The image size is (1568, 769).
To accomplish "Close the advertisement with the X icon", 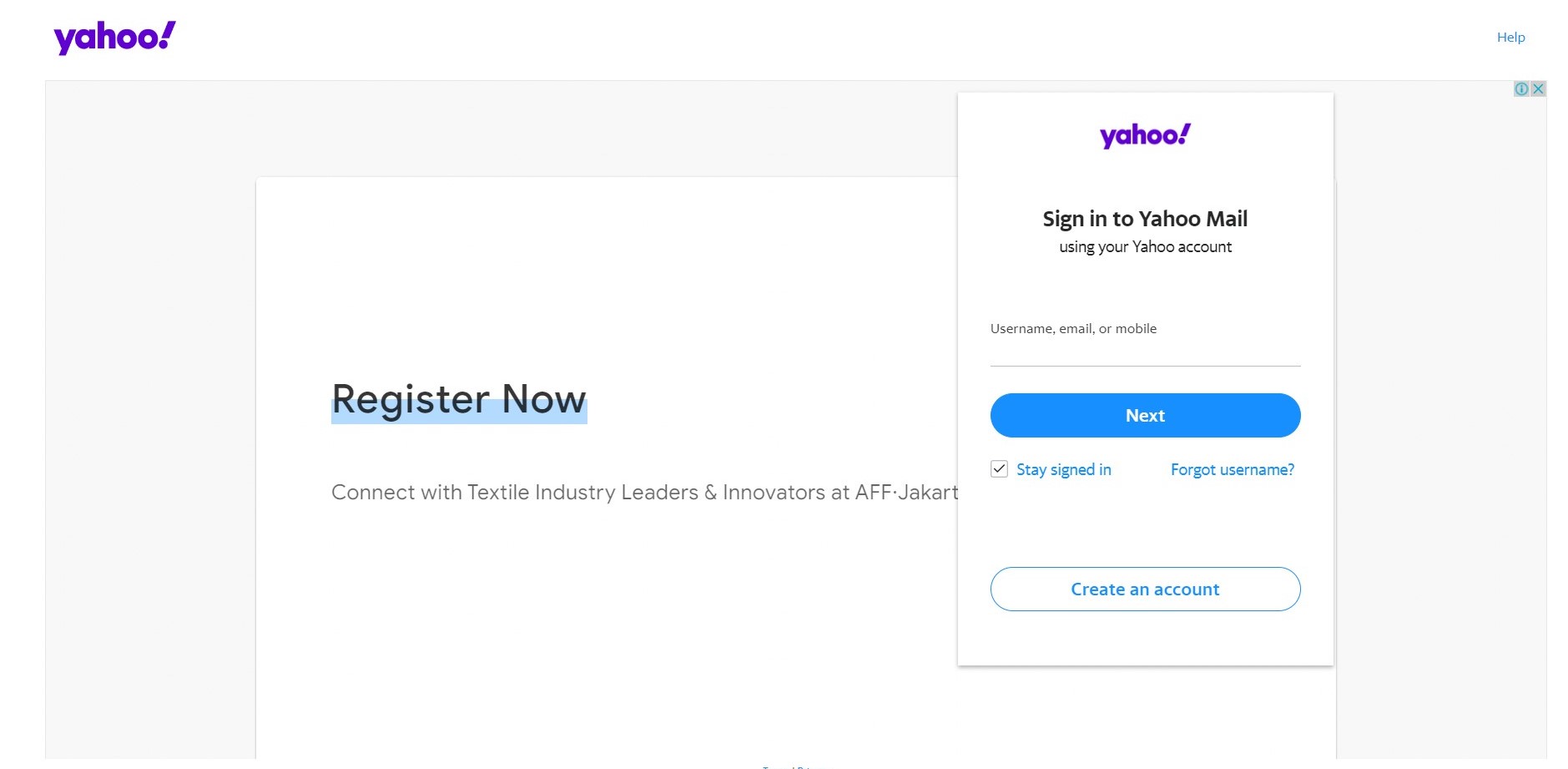I will pos(1538,89).
